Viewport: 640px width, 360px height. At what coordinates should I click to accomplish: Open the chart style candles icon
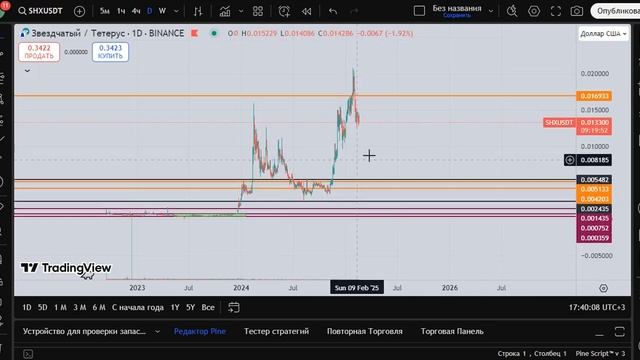pos(198,11)
